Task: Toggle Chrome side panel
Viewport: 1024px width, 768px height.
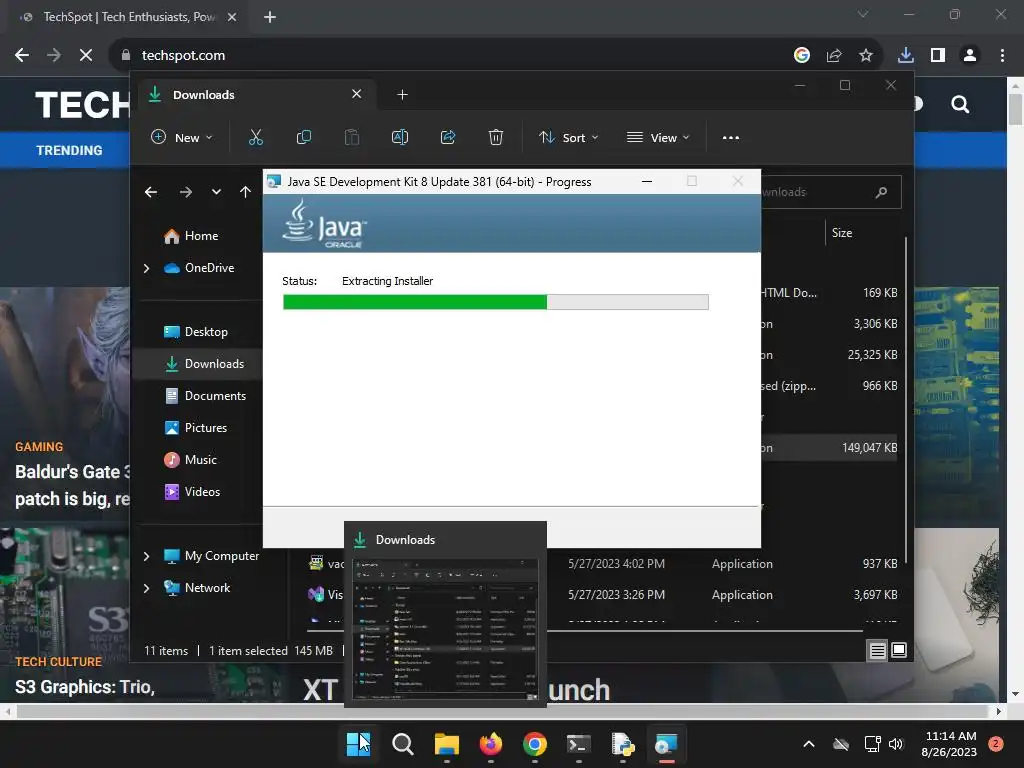Action: (938, 56)
